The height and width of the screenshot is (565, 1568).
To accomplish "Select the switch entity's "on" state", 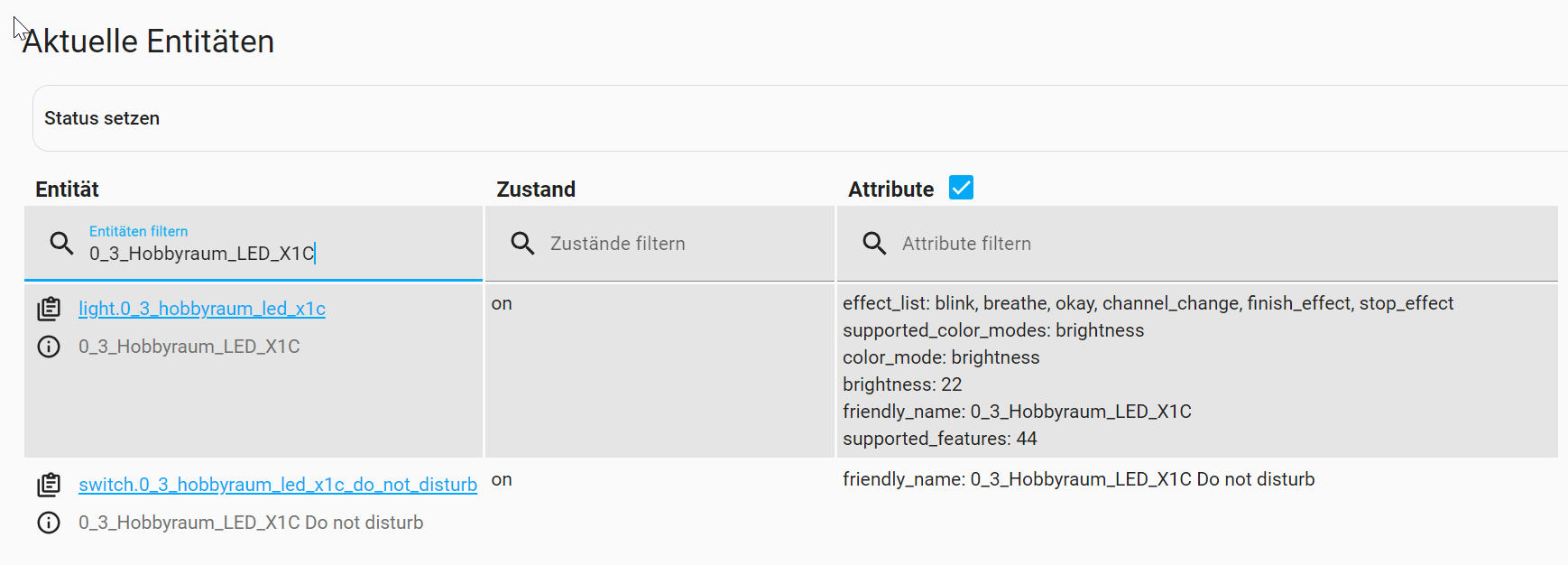I will [502, 480].
